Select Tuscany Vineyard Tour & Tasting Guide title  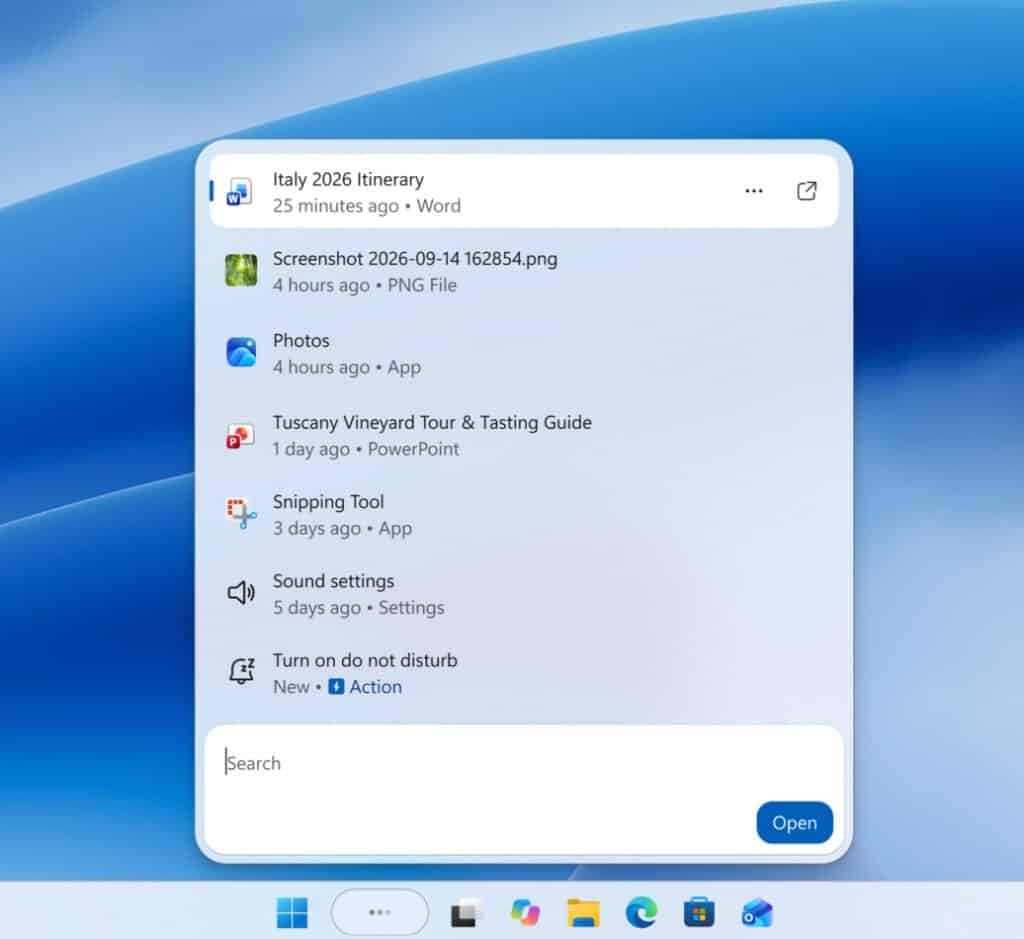(x=432, y=422)
